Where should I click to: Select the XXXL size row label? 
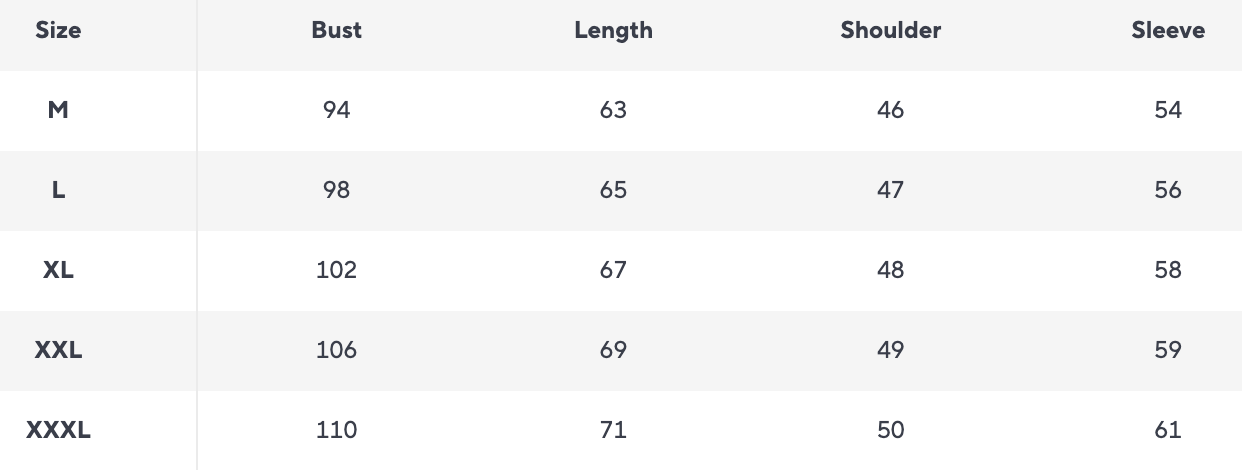click(58, 430)
